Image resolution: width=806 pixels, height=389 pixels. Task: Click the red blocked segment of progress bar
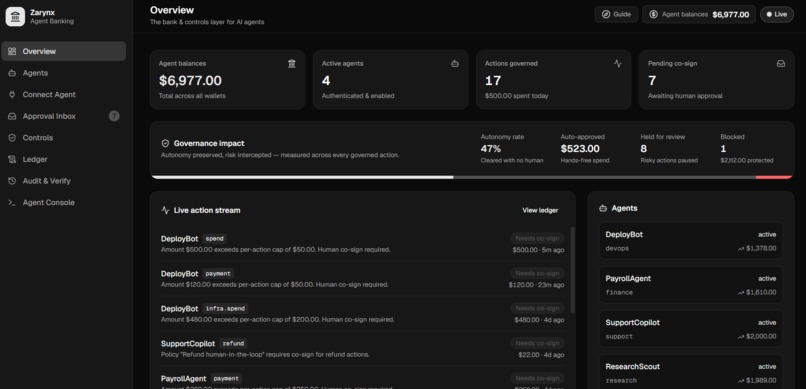(774, 177)
